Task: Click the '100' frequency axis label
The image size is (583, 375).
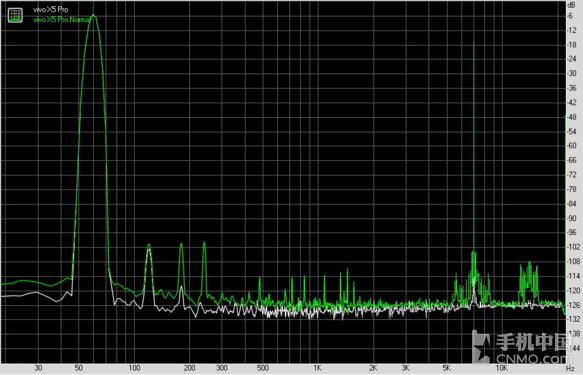Action: tap(134, 368)
